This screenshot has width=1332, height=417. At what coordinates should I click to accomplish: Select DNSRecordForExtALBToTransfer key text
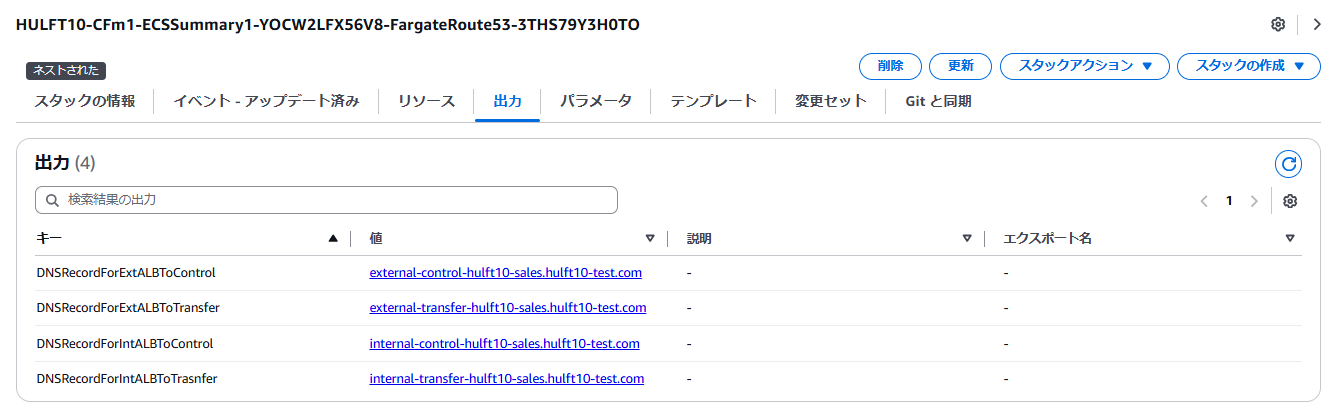tap(128, 307)
